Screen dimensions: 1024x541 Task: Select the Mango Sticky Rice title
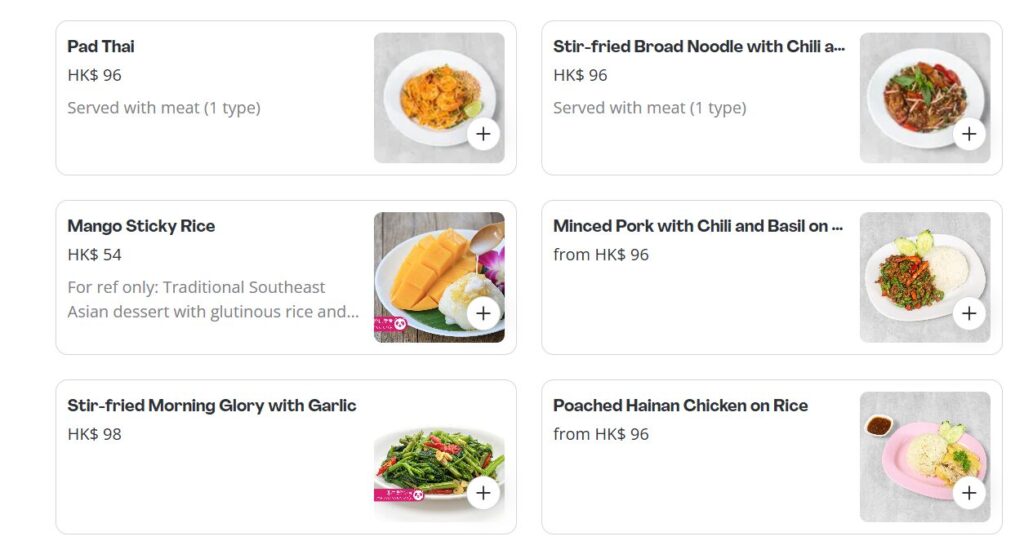coord(141,226)
